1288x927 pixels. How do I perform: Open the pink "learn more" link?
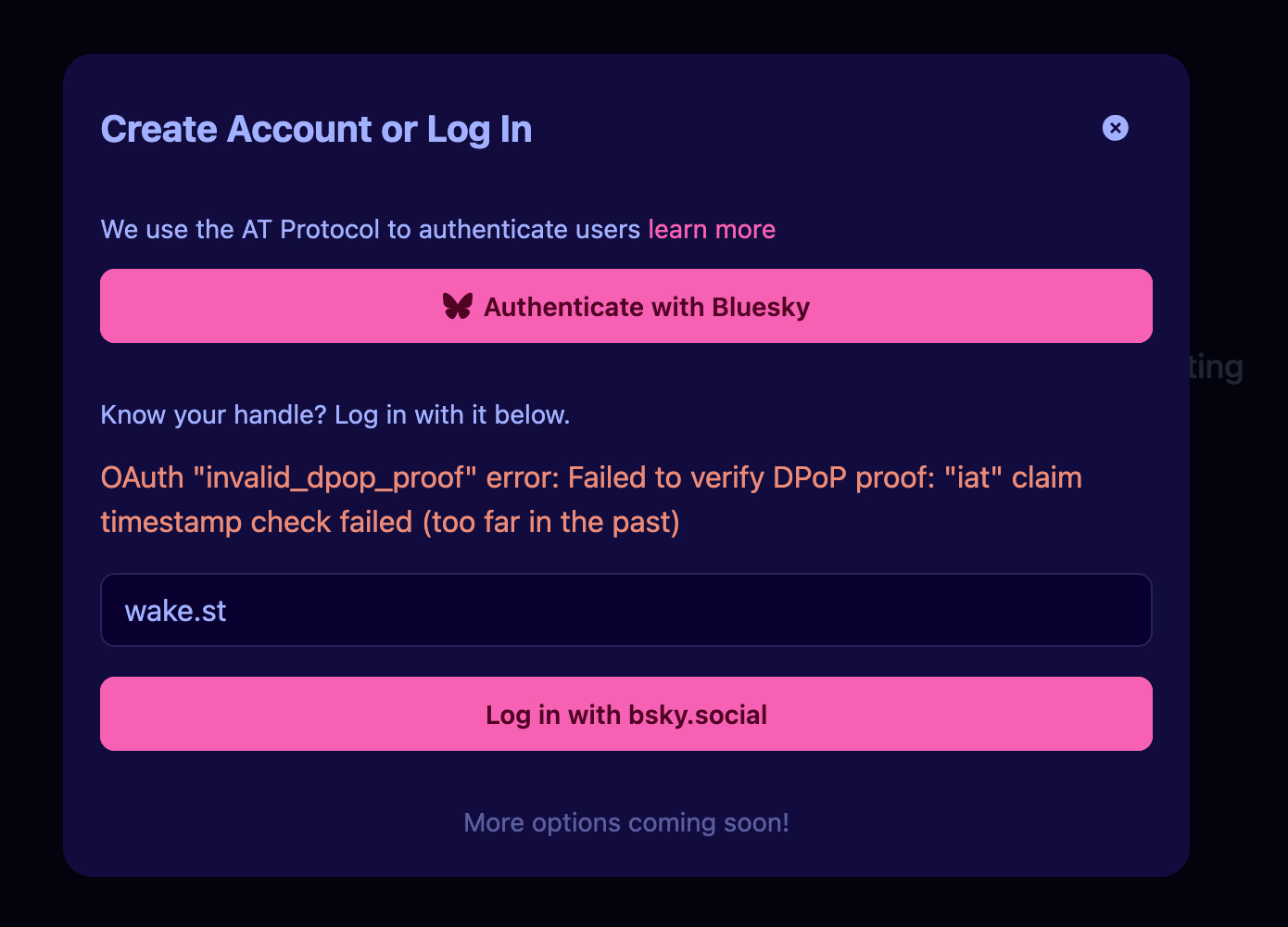coord(711,229)
